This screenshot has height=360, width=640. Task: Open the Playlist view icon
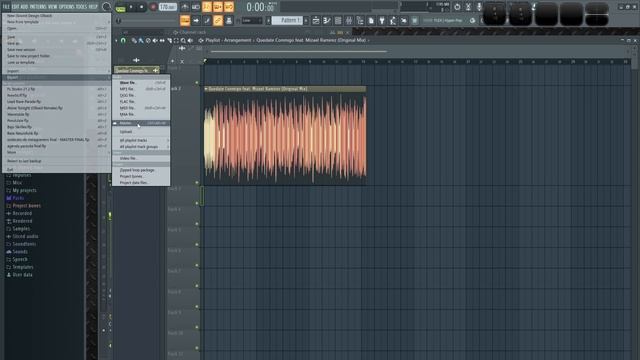point(316,20)
